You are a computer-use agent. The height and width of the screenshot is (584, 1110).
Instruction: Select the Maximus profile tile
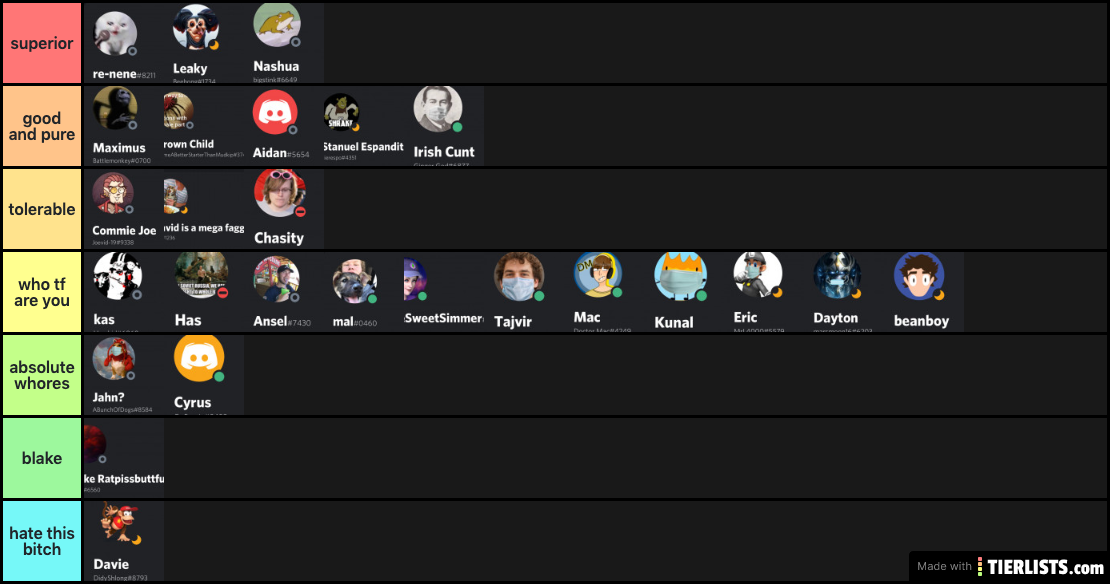tap(123, 126)
